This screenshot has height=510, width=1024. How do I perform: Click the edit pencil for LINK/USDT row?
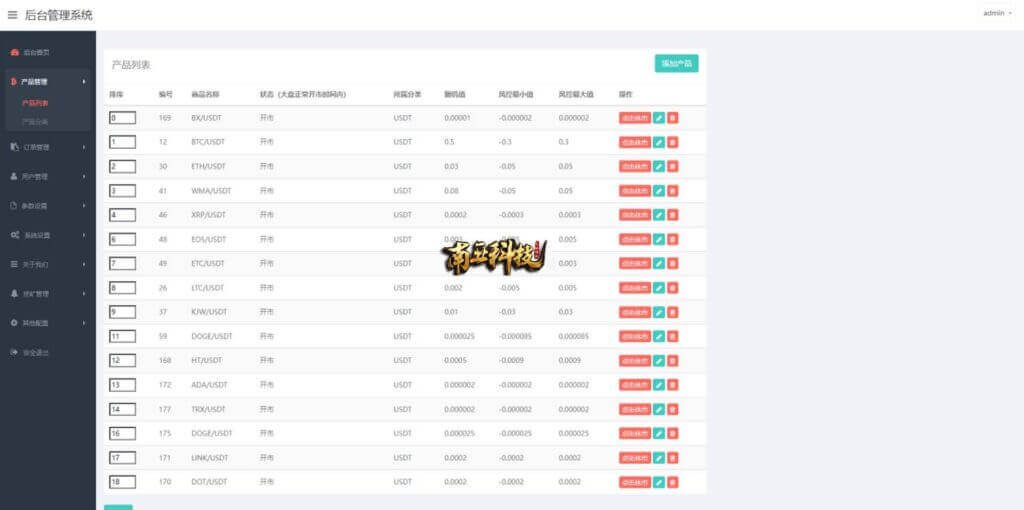click(x=659, y=458)
